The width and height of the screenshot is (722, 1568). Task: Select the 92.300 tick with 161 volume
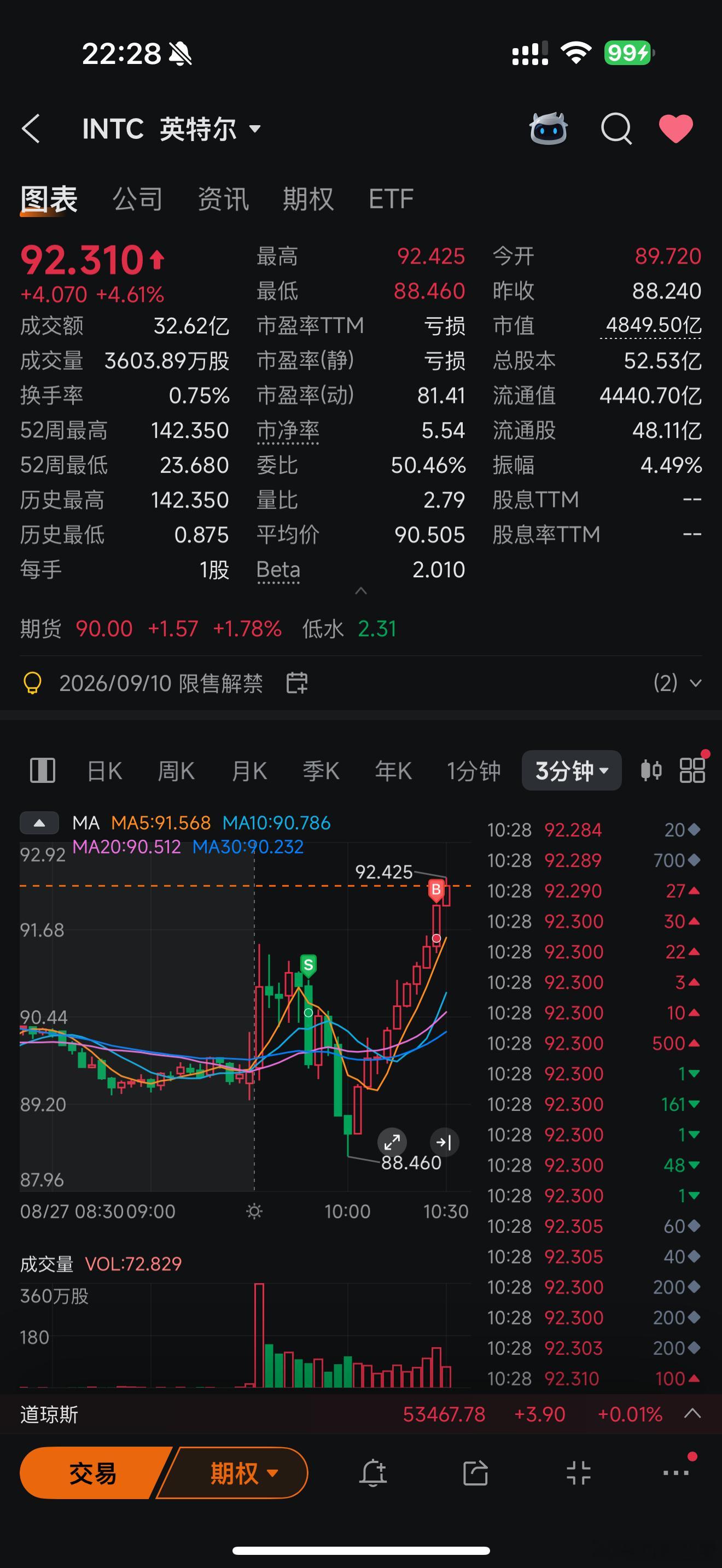[594, 1104]
